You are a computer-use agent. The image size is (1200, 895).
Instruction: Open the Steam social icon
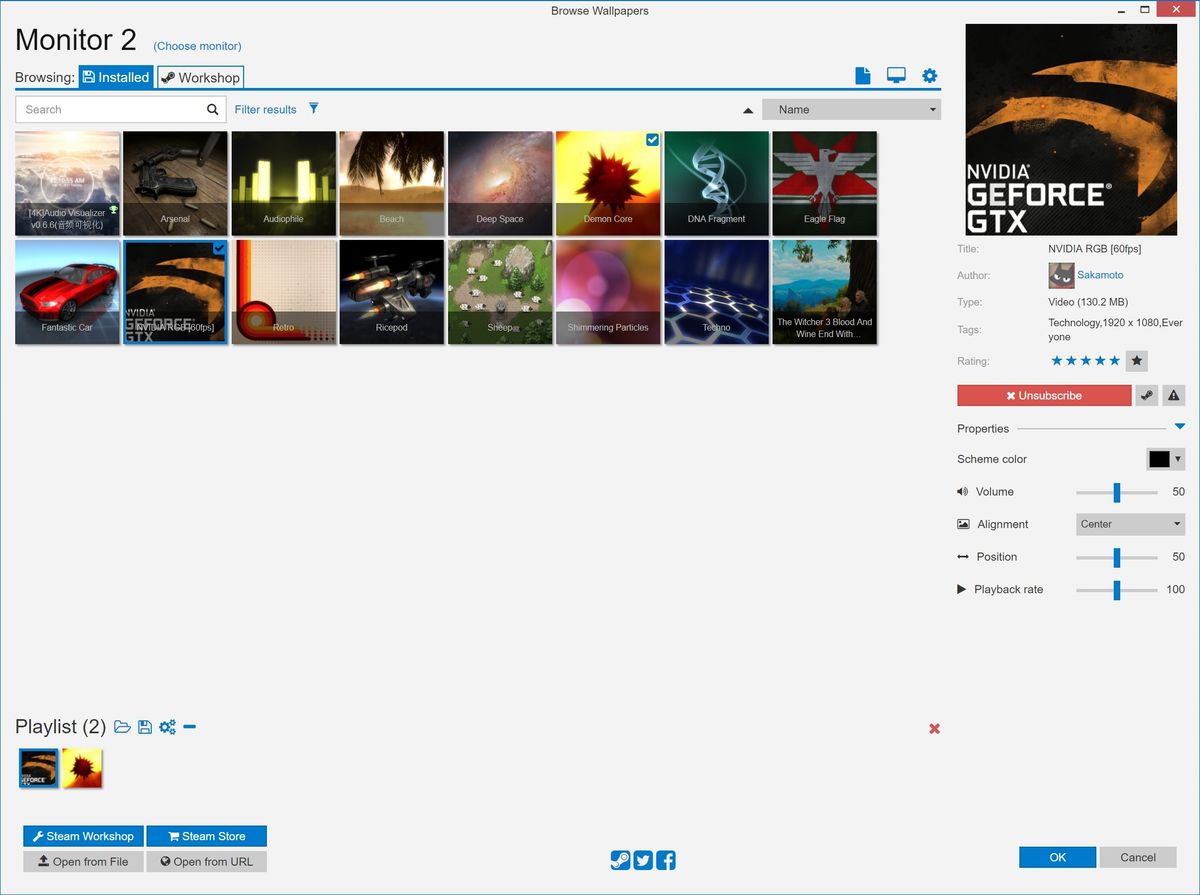click(x=620, y=860)
